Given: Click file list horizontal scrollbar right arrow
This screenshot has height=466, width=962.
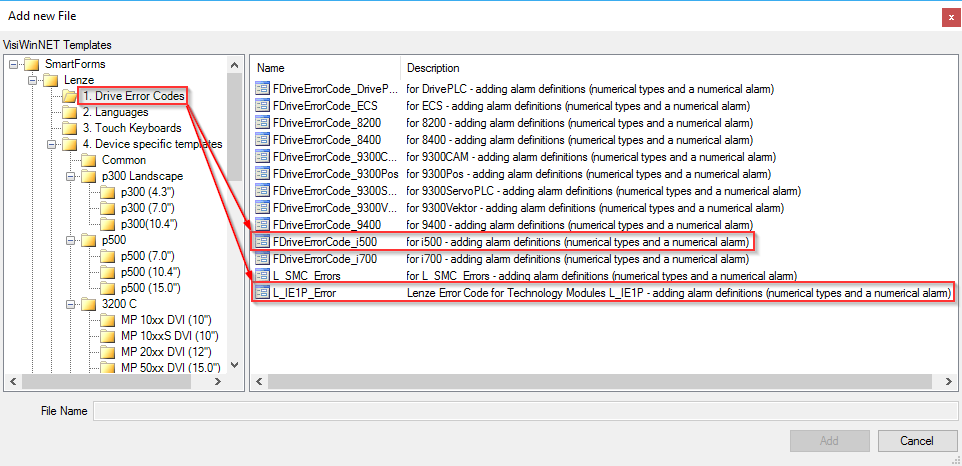Looking at the screenshot, I should (950, 381).
